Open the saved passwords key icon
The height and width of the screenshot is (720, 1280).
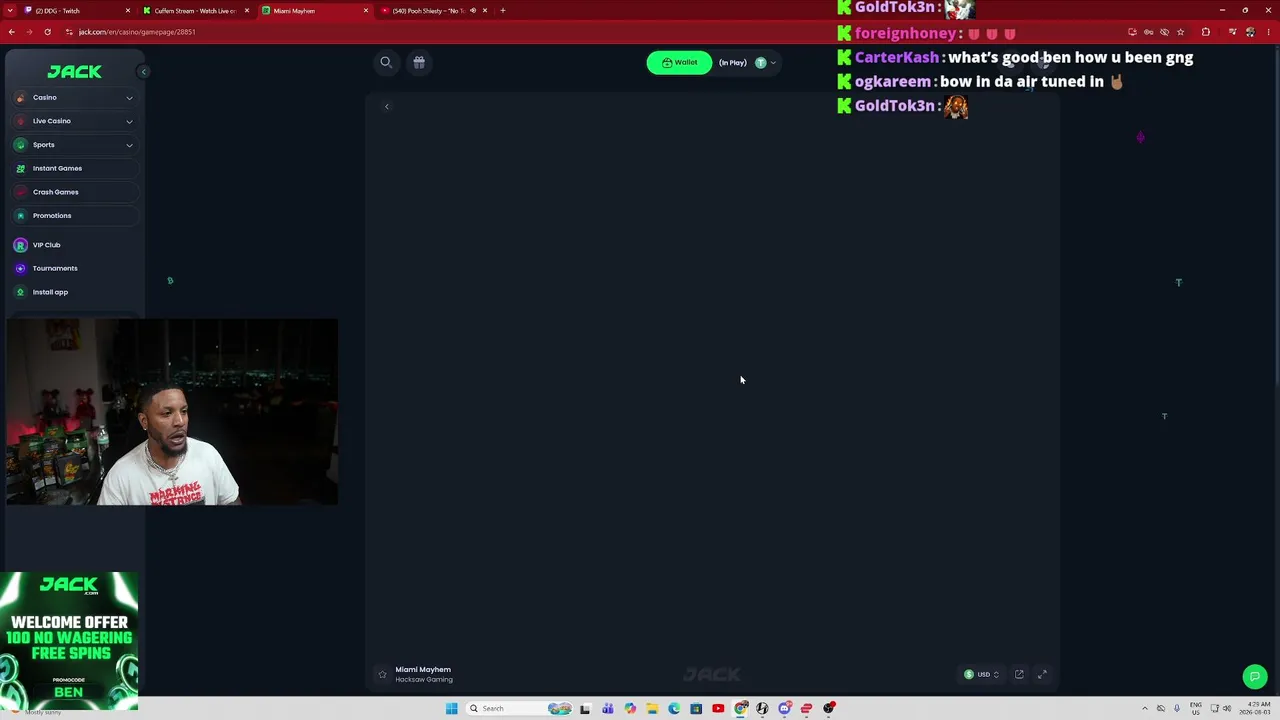pyautogui.click(x=1148, y=32)
